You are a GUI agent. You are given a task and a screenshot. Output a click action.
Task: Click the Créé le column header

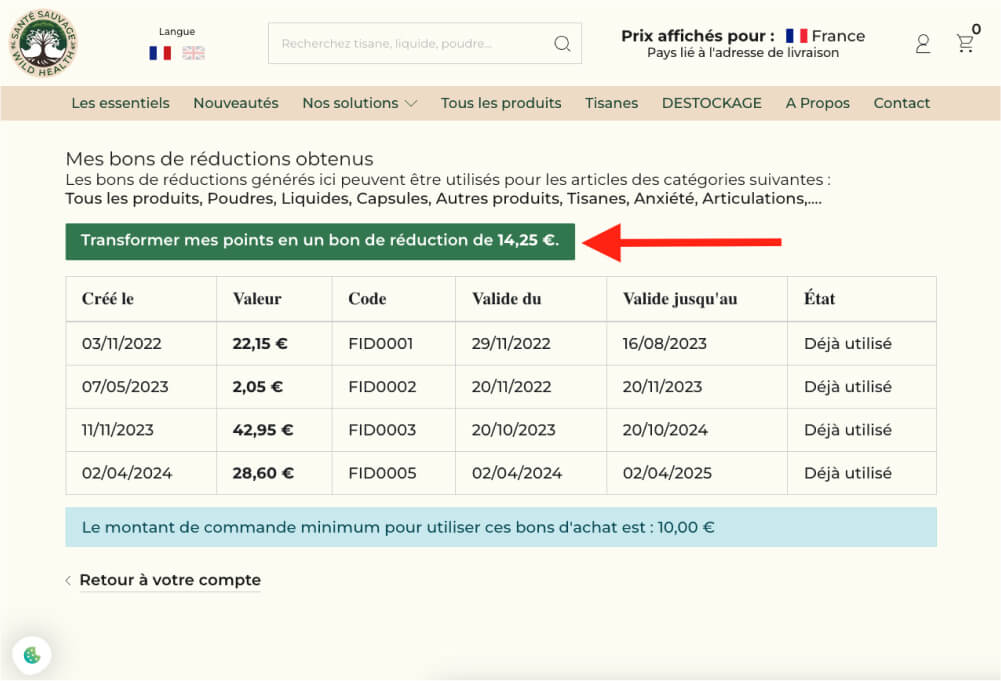[107, 299]
